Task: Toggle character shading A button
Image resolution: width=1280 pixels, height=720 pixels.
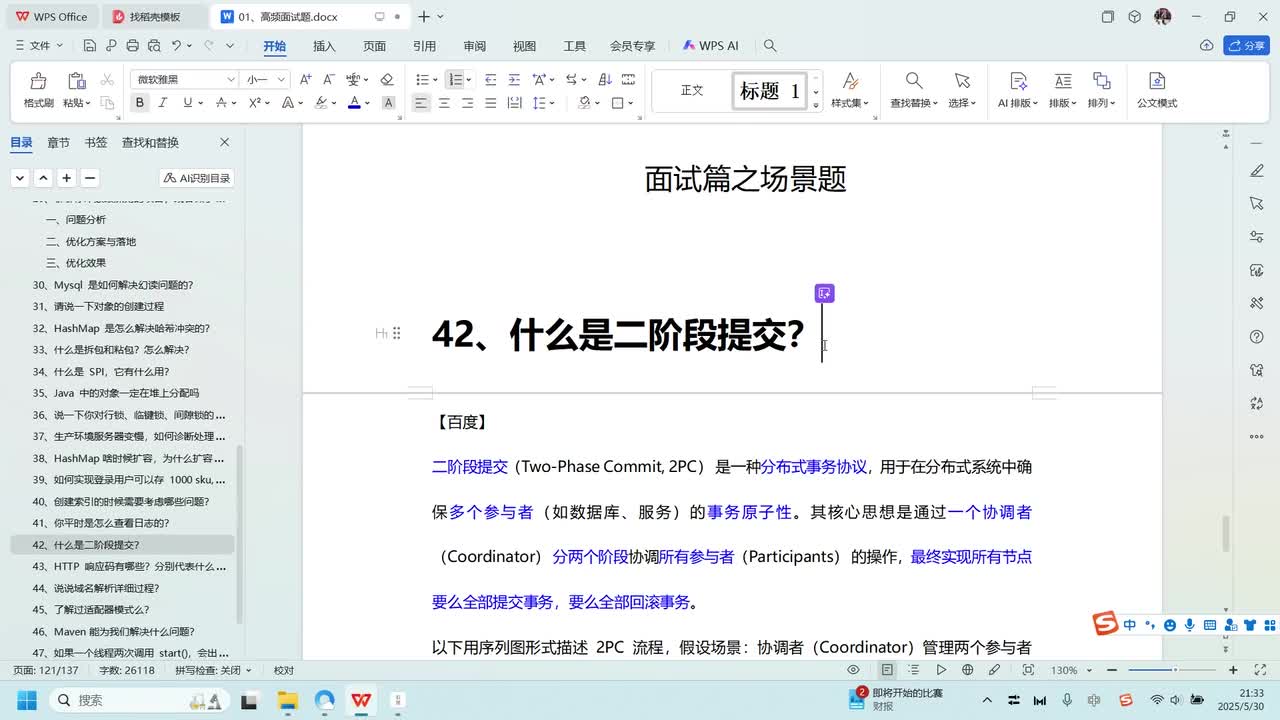Action: click(389, 103)
